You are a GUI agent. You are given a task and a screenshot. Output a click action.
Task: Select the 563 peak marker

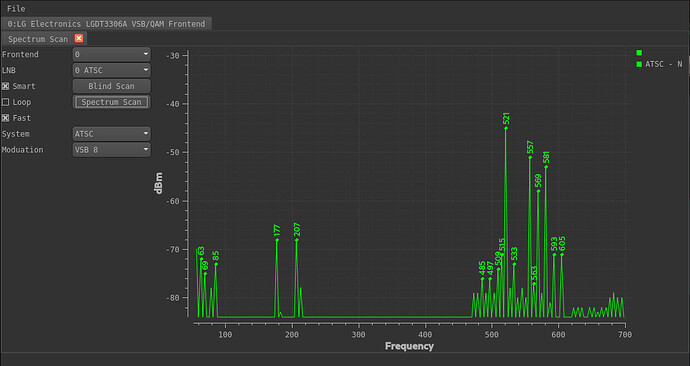click(534, 283)
